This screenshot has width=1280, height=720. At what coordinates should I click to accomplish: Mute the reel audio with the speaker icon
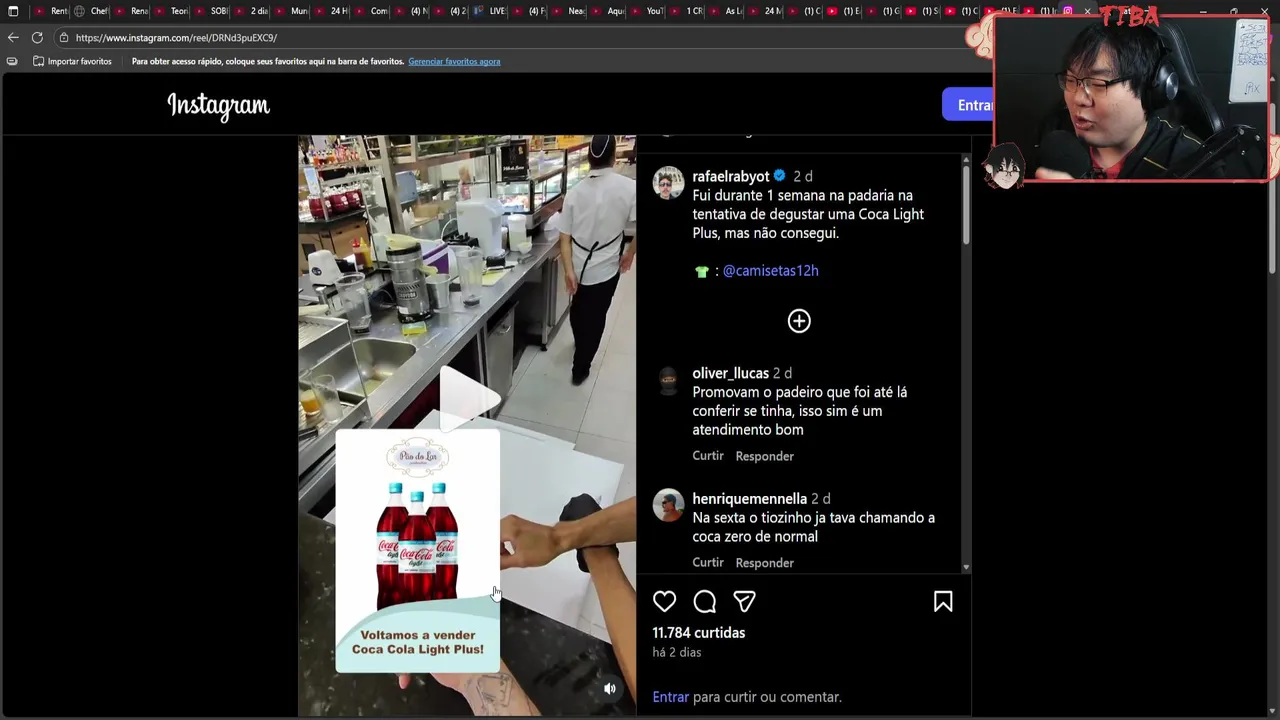click(x=610, y=688)
